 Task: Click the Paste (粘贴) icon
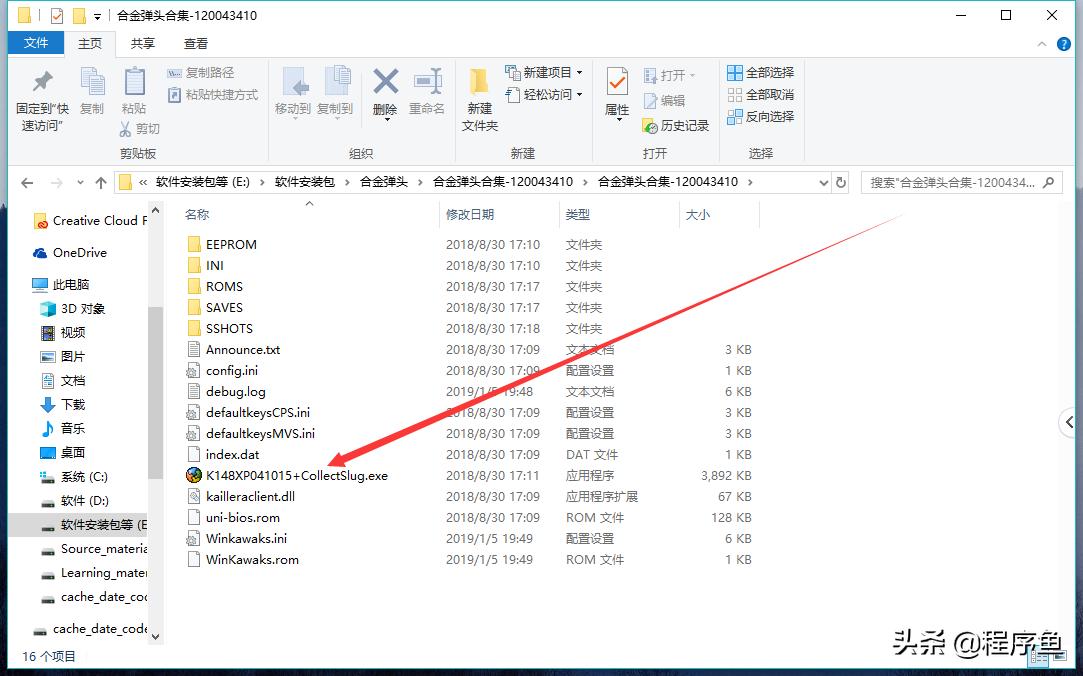(x=133, y=96)
